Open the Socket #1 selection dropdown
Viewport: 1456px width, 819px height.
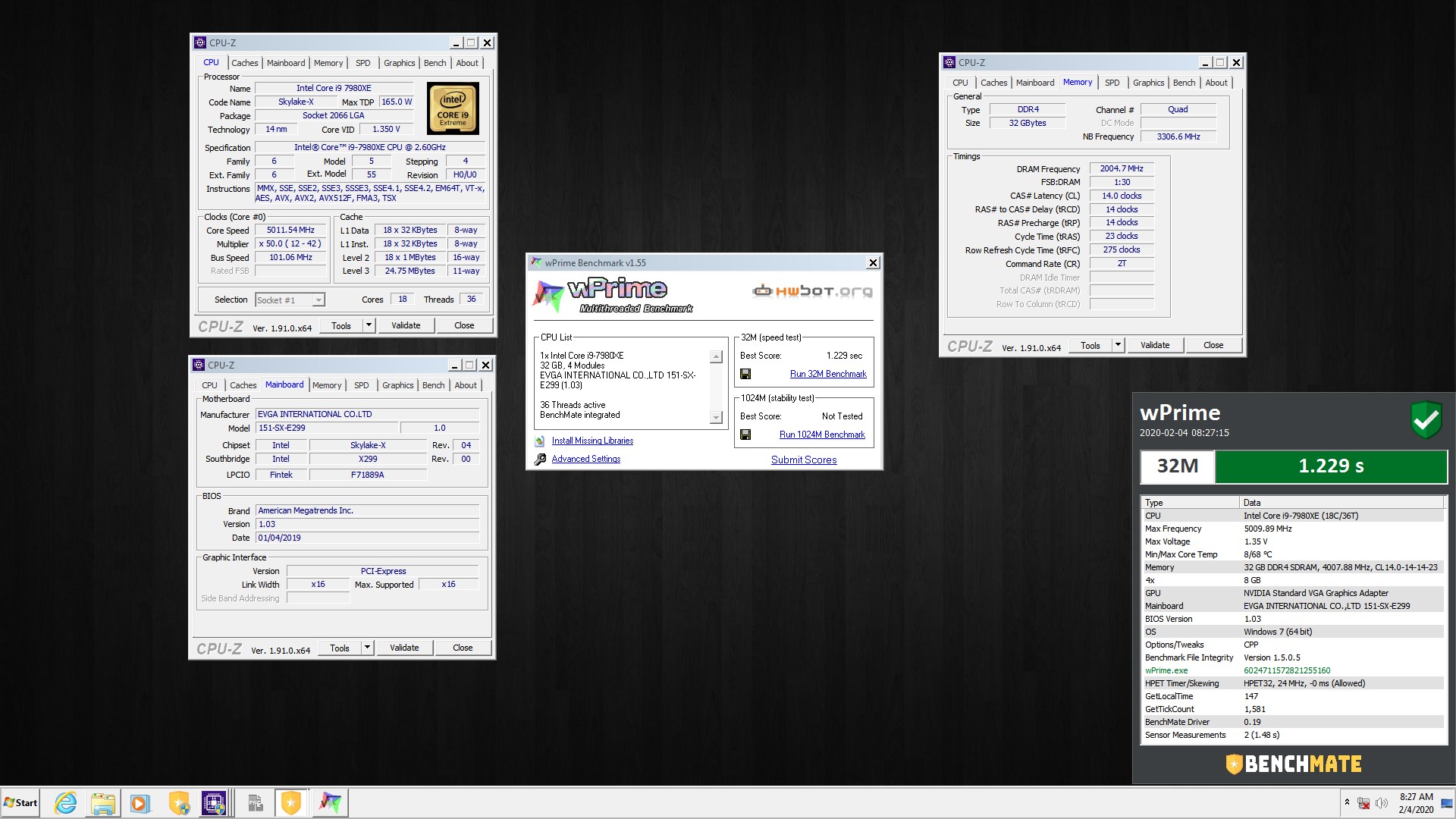pos(318,300)
